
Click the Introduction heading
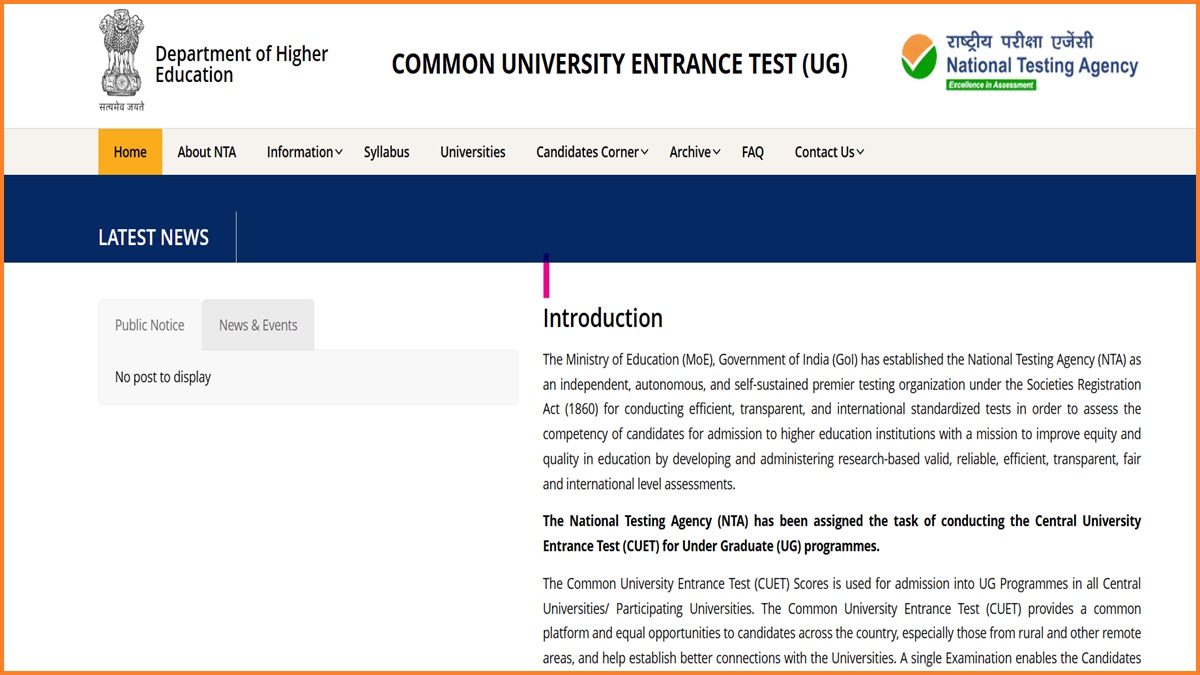pyautogui.click(x=603, y=318)
